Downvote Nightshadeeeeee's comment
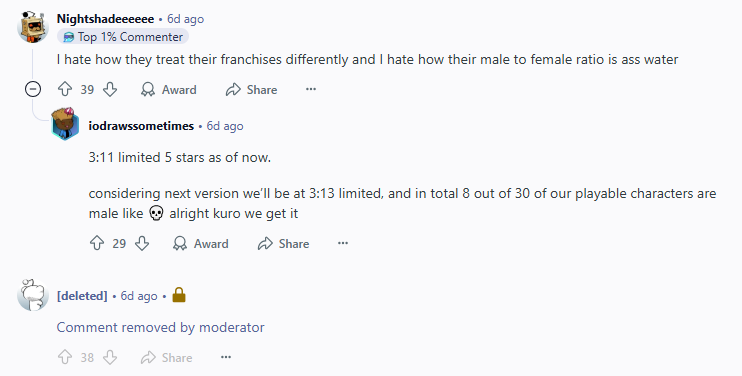This screenshot has width=742, height=376. (110, 89)
